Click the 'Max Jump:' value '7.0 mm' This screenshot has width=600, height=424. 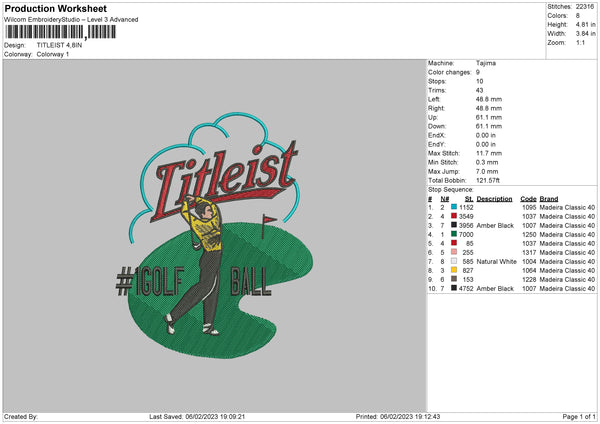click(x=487, y=171)
